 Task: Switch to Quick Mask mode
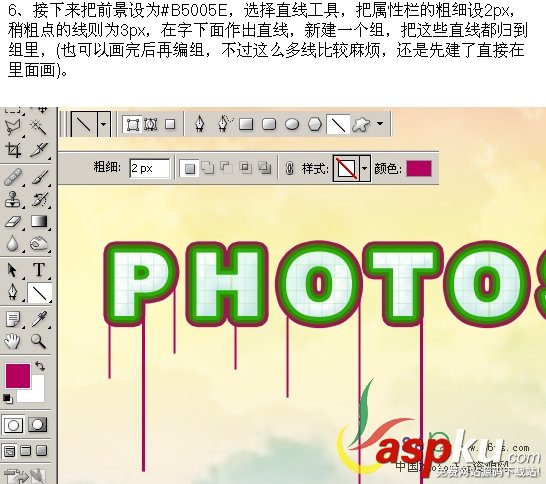click(x=38, y=425)
